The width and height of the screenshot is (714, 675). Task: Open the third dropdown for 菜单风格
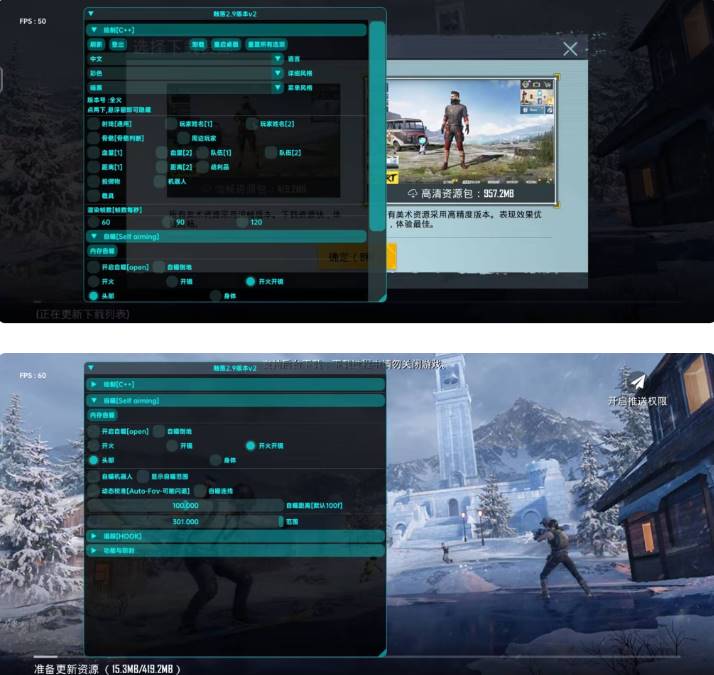tap(185, 87)
